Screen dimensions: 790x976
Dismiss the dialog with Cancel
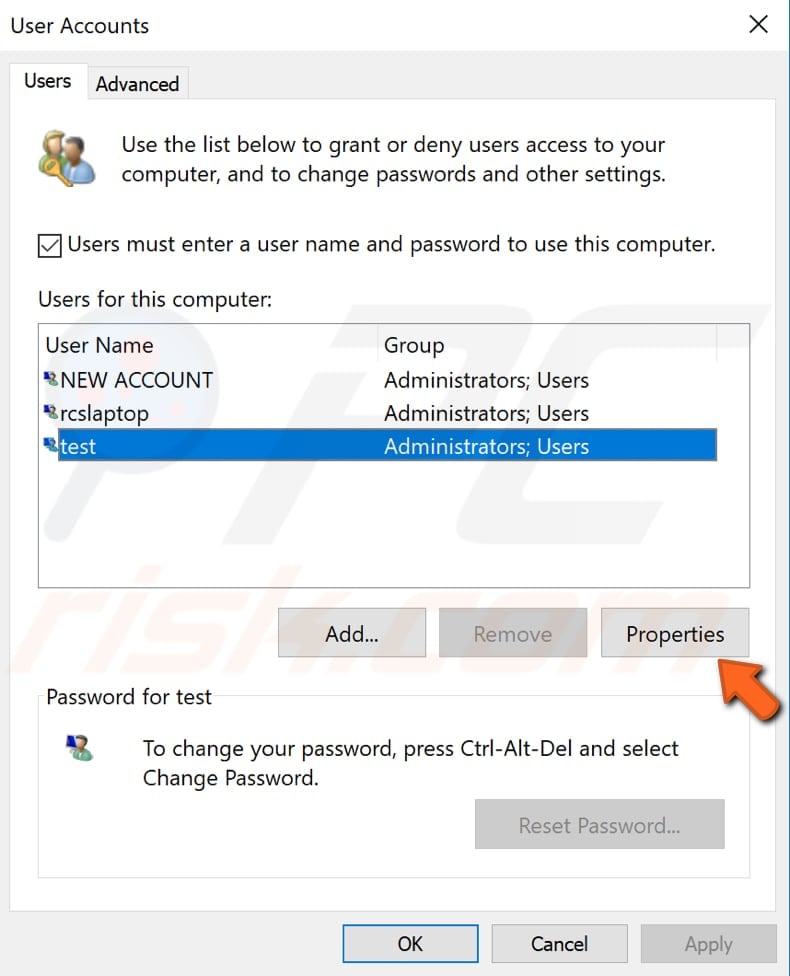pos(559,943)
